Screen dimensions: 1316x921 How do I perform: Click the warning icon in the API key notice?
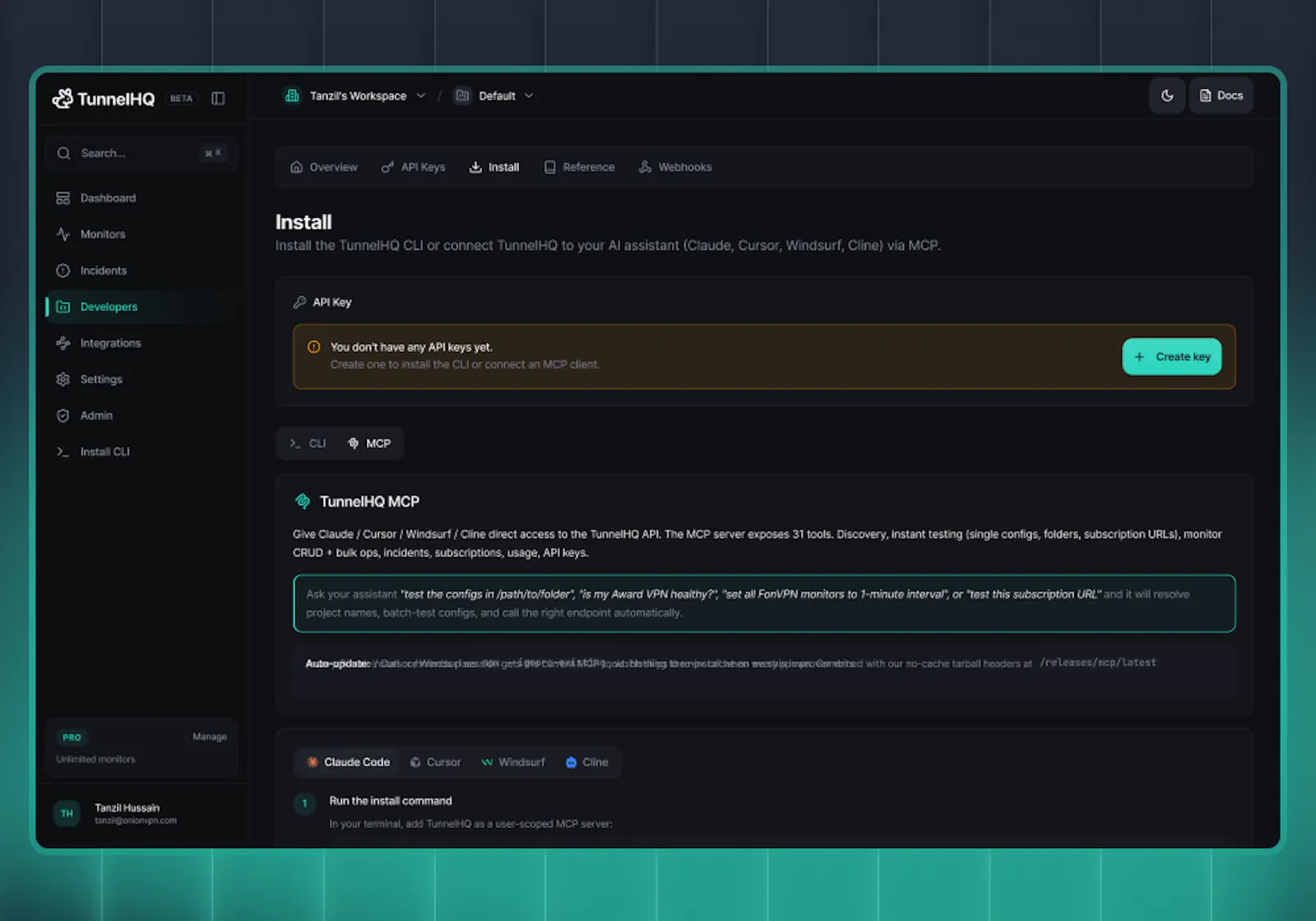(313, 347)
